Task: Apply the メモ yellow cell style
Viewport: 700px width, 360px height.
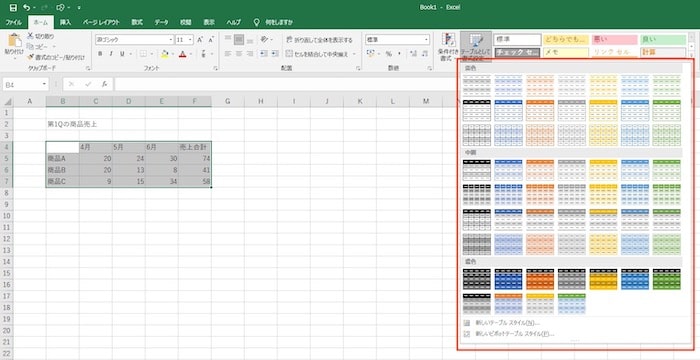Action: [566, 53]
